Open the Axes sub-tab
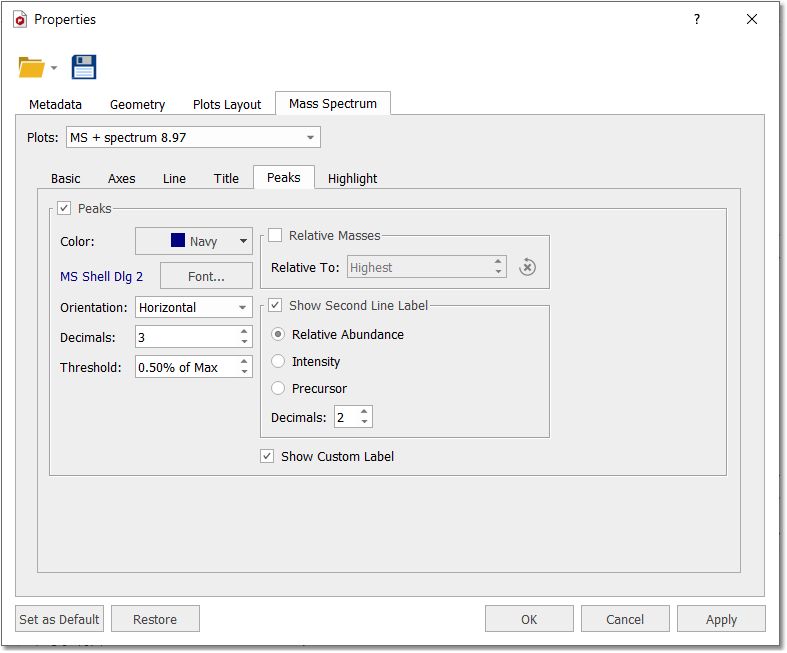Screen dimensions: 787x653 121,179
